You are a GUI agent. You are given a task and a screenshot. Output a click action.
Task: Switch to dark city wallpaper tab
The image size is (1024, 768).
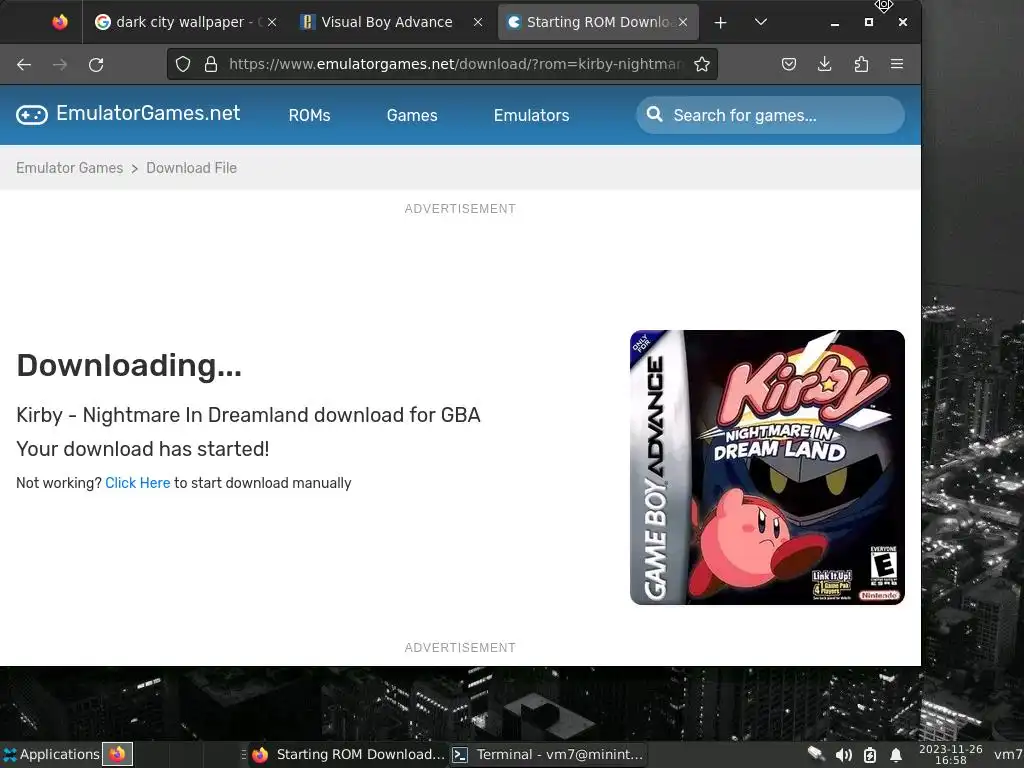[184, 22]
